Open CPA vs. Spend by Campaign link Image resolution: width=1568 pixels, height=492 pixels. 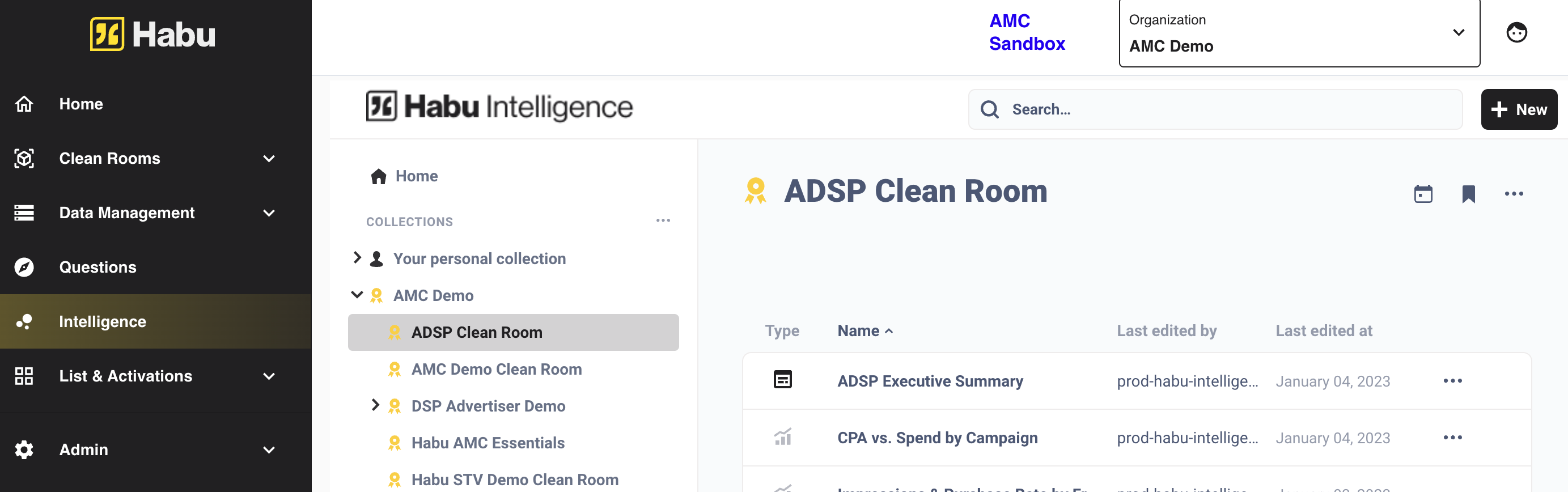point(937,438)
